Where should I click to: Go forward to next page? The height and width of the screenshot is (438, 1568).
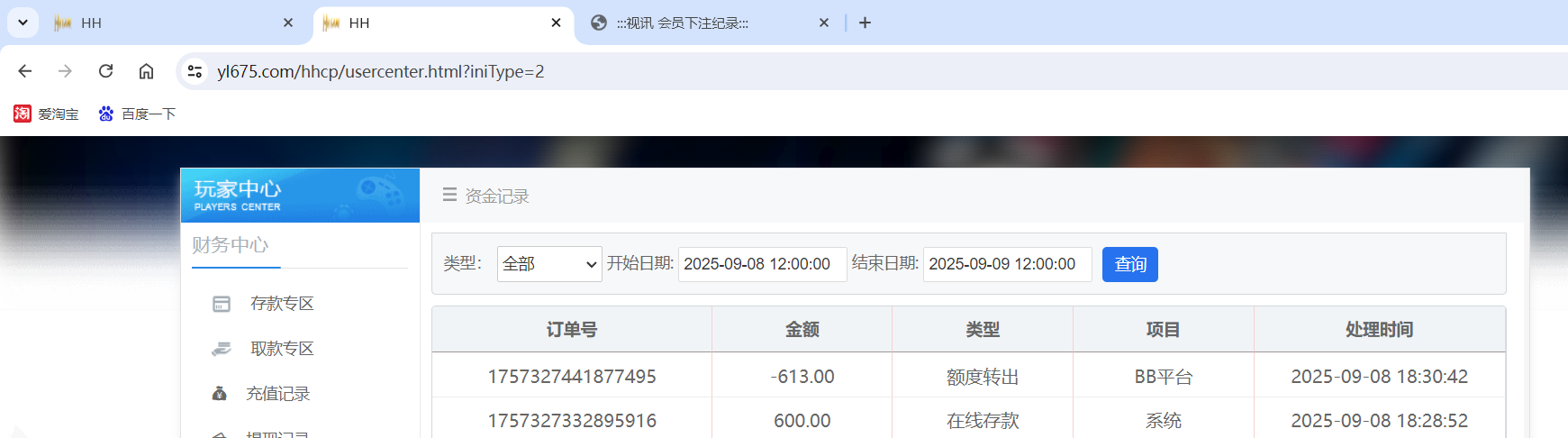(x=65, y=71)
